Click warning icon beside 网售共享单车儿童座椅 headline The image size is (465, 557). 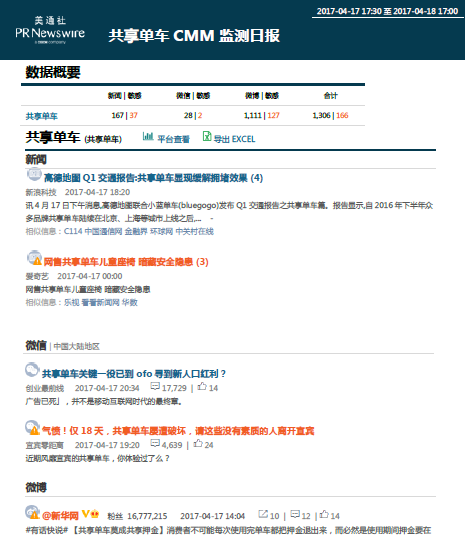[37, 261]
